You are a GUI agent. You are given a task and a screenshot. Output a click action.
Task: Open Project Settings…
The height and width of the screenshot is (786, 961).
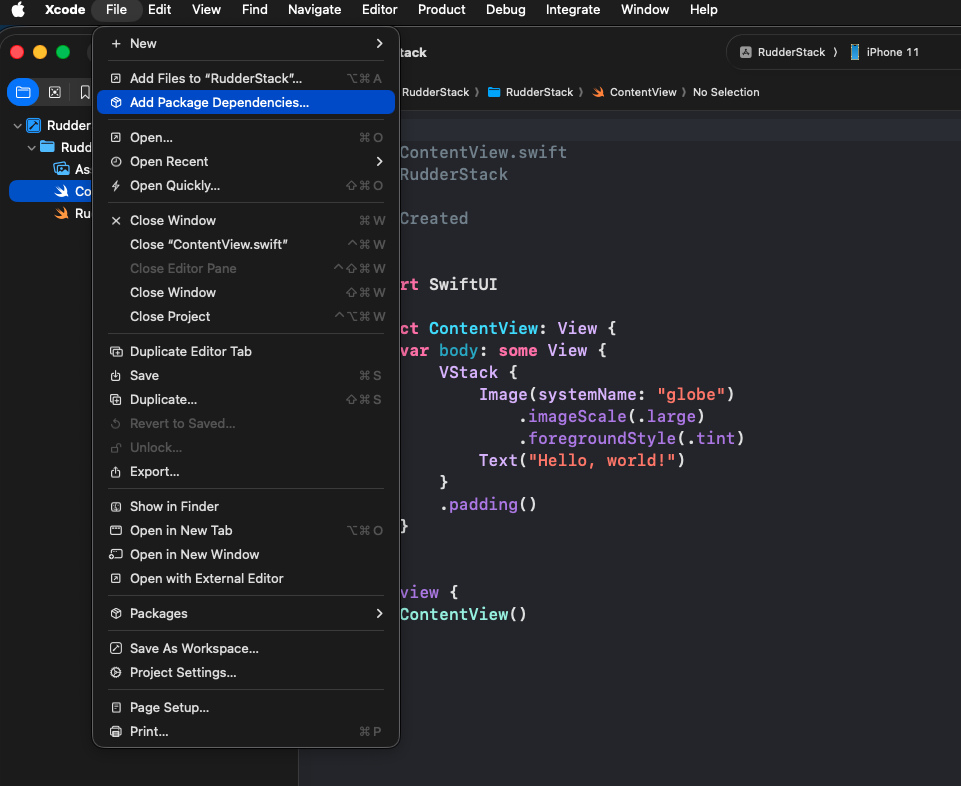click(x=246, y=672)
